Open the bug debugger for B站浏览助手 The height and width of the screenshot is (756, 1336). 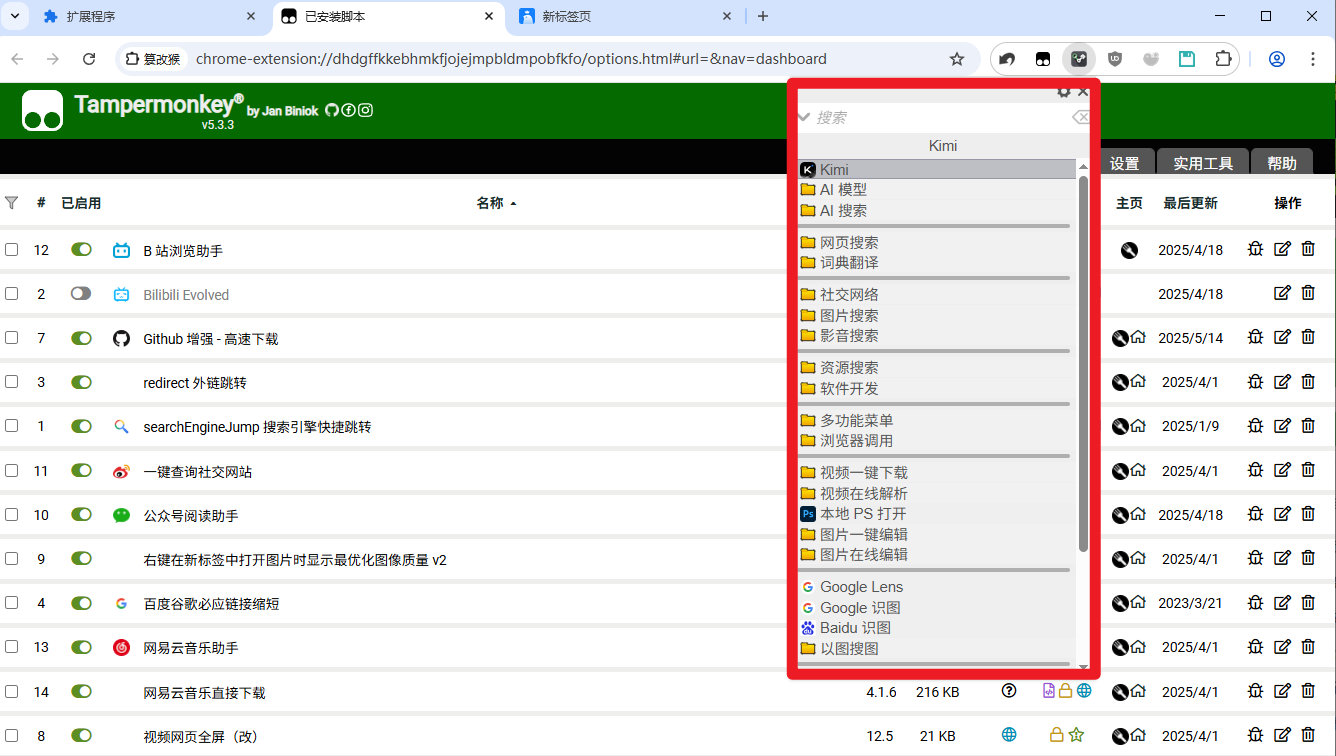1255,249
